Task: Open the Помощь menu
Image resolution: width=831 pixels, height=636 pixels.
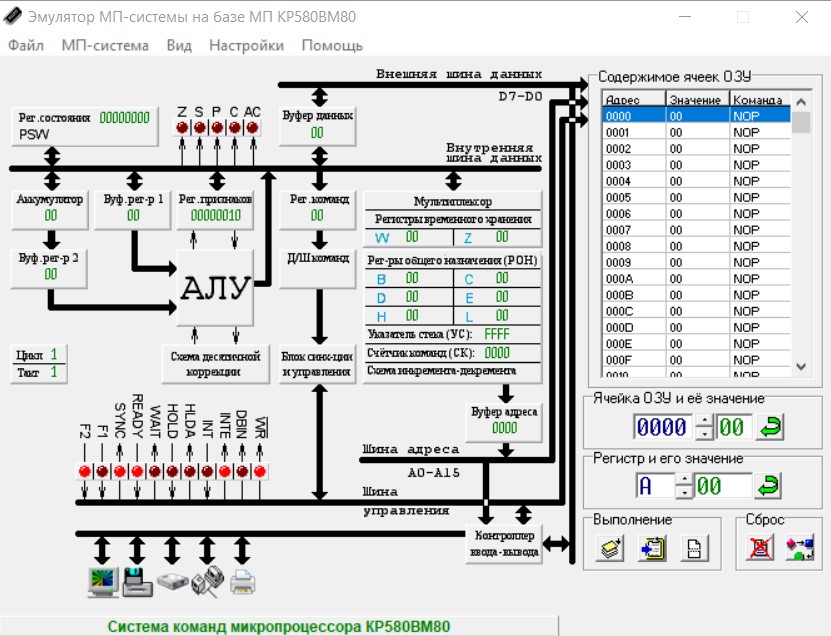Action: [332, 45]
